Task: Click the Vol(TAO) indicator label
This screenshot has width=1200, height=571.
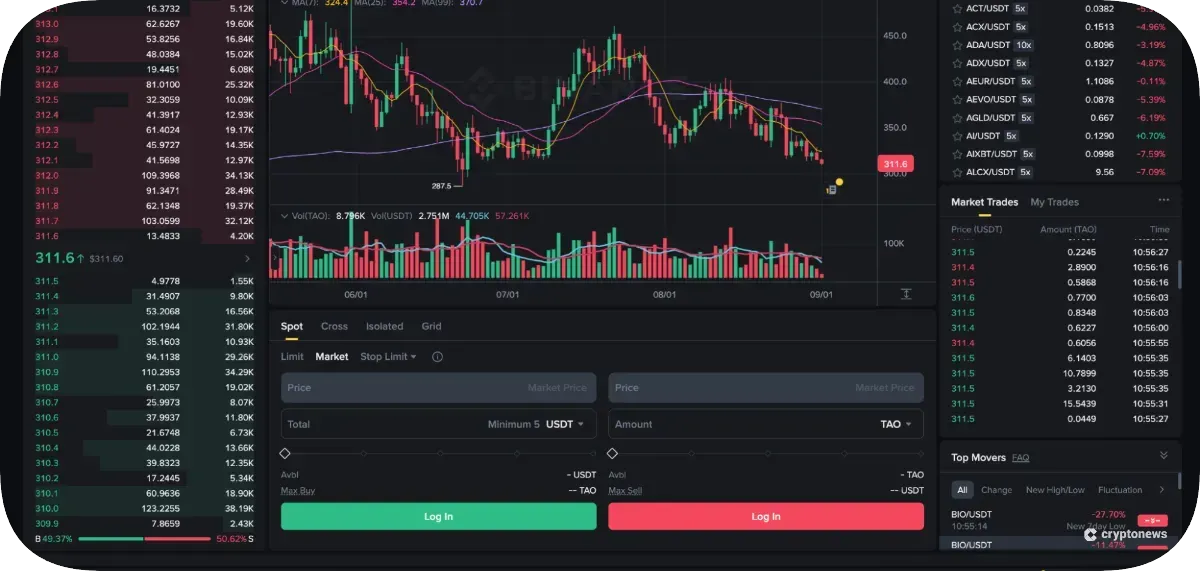Action: pyautogui.click(x=311, y=215)
